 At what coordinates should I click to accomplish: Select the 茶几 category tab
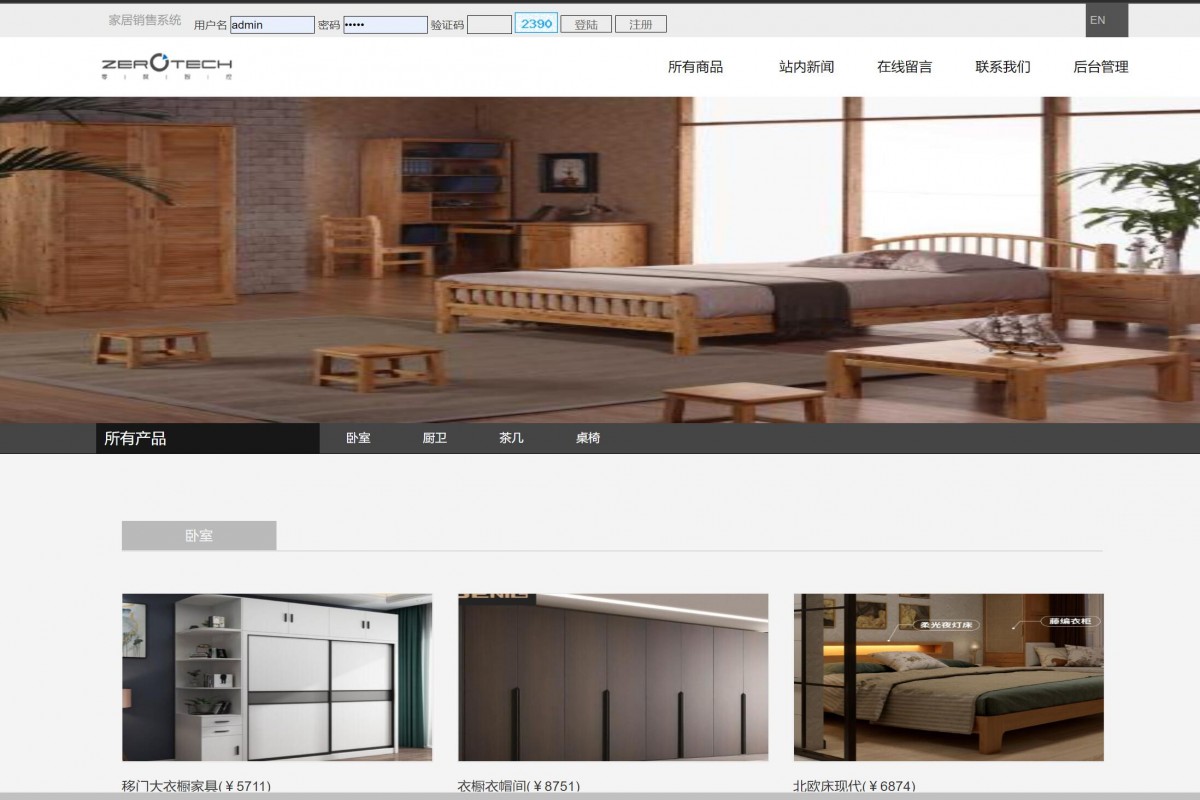[511, 438]
